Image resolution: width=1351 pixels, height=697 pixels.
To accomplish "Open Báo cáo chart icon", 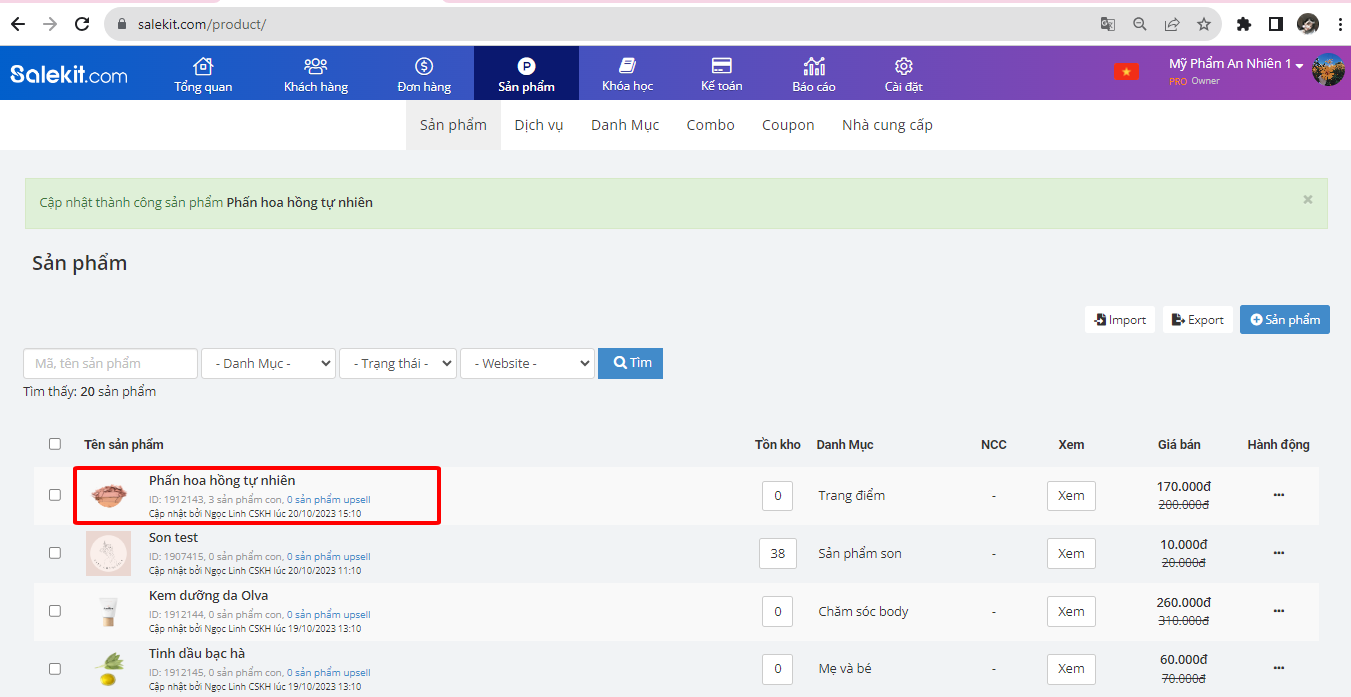I will coord(814,67).
